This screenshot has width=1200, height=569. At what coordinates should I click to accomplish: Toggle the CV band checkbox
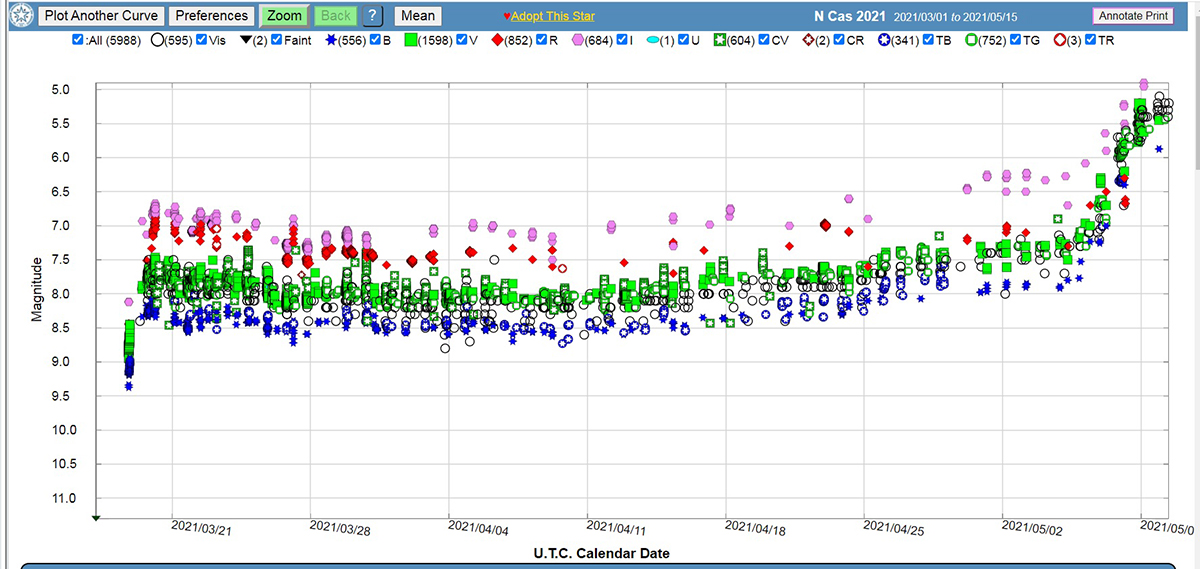coord(765,41)
